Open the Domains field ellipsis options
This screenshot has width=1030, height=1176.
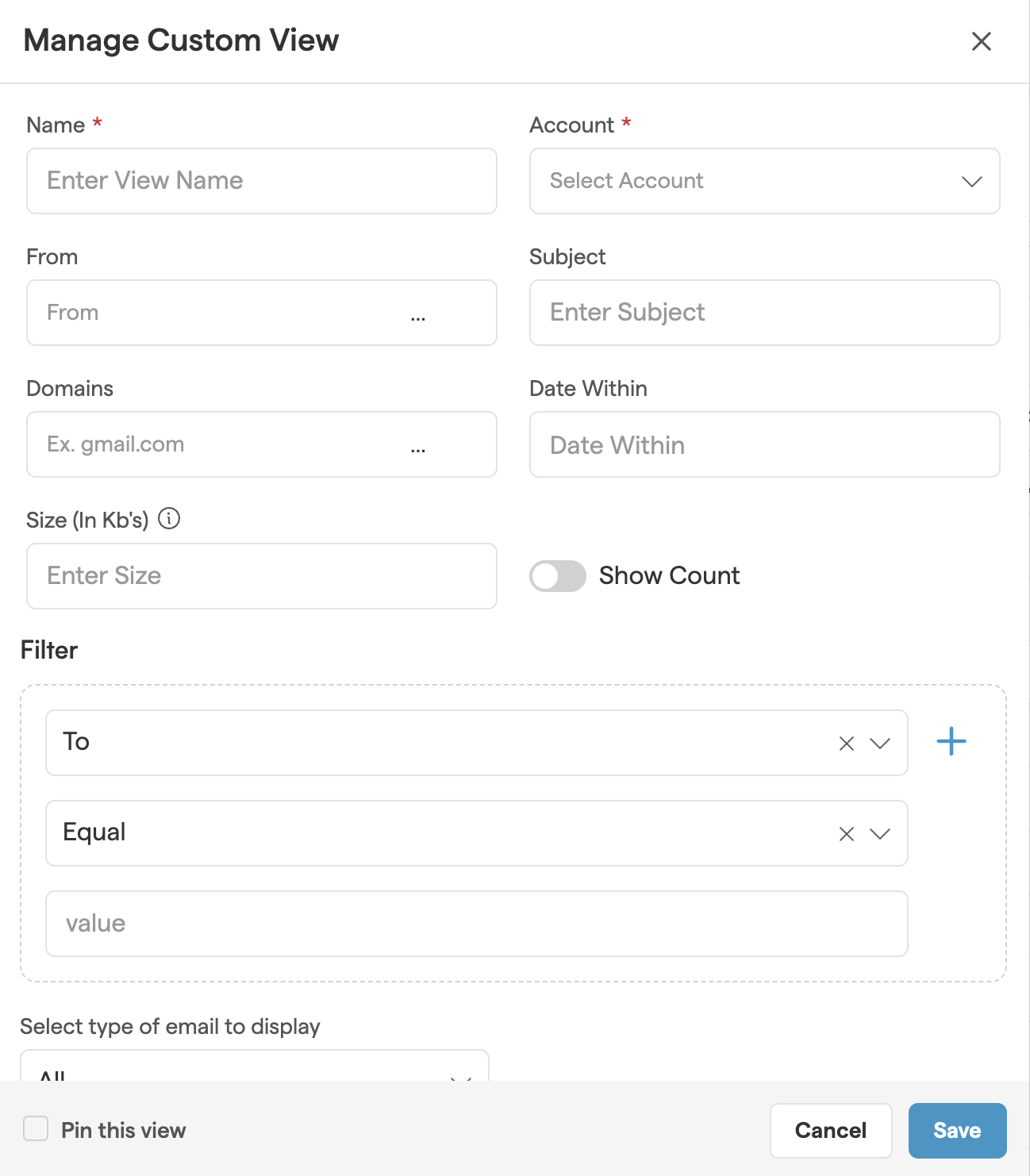click(x=418, y=446)
